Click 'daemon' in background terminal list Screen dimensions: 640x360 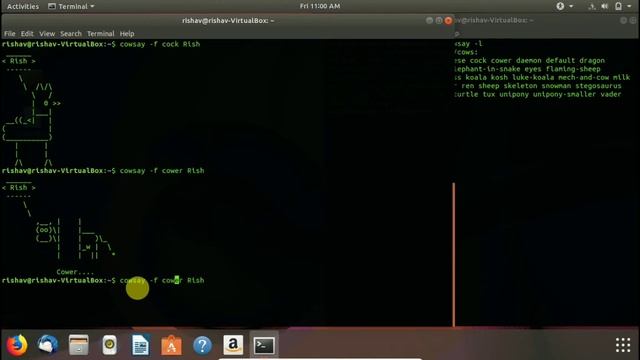528,60
